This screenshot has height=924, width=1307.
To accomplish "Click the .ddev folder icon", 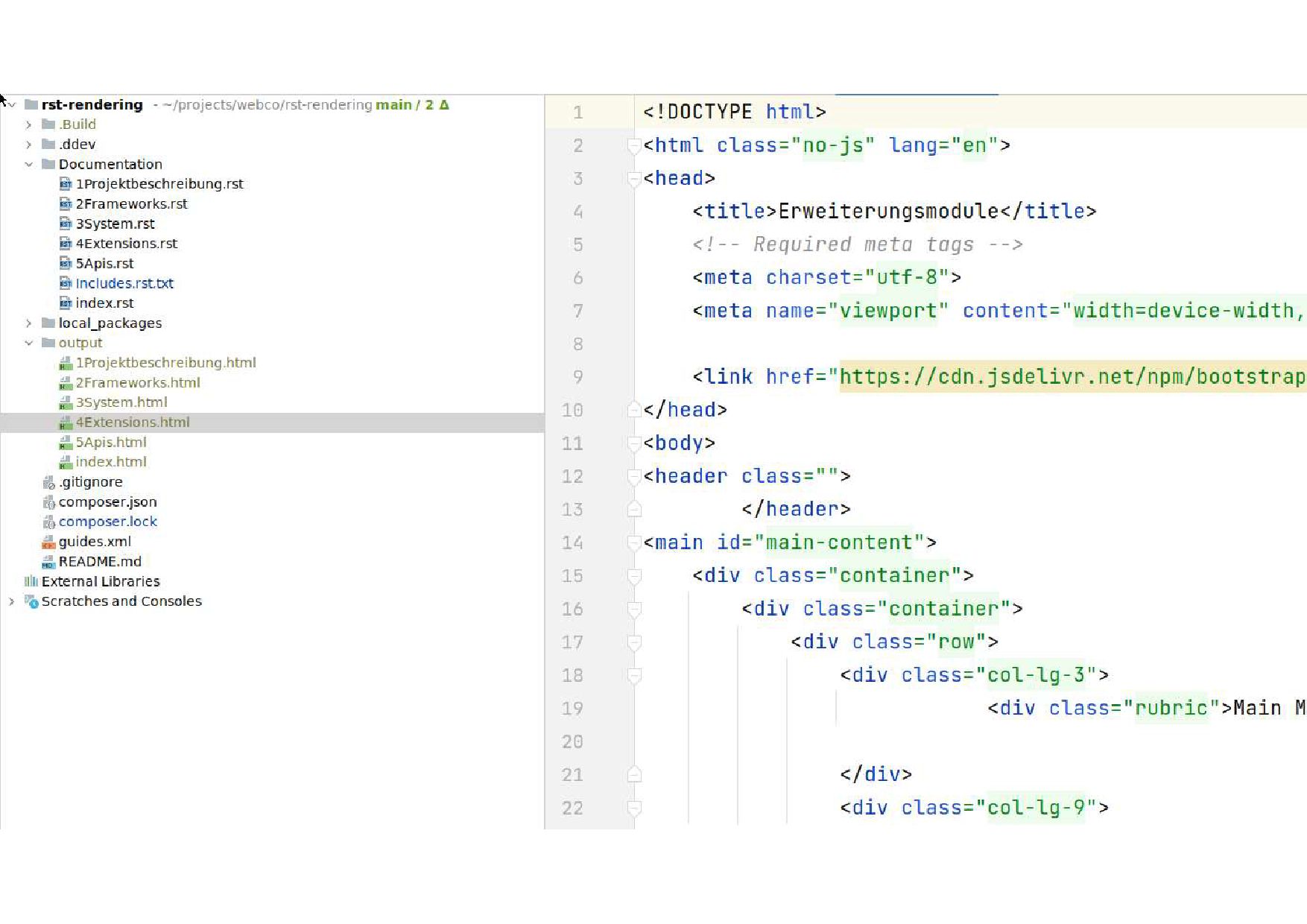I will 48,145.
